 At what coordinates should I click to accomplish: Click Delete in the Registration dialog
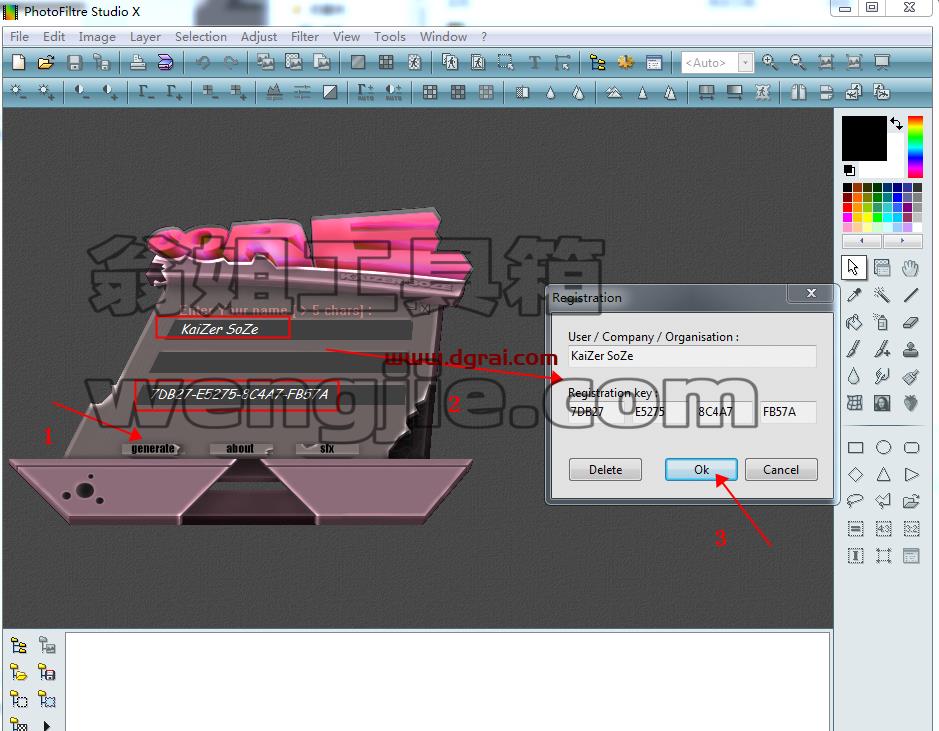pos(605,470)
